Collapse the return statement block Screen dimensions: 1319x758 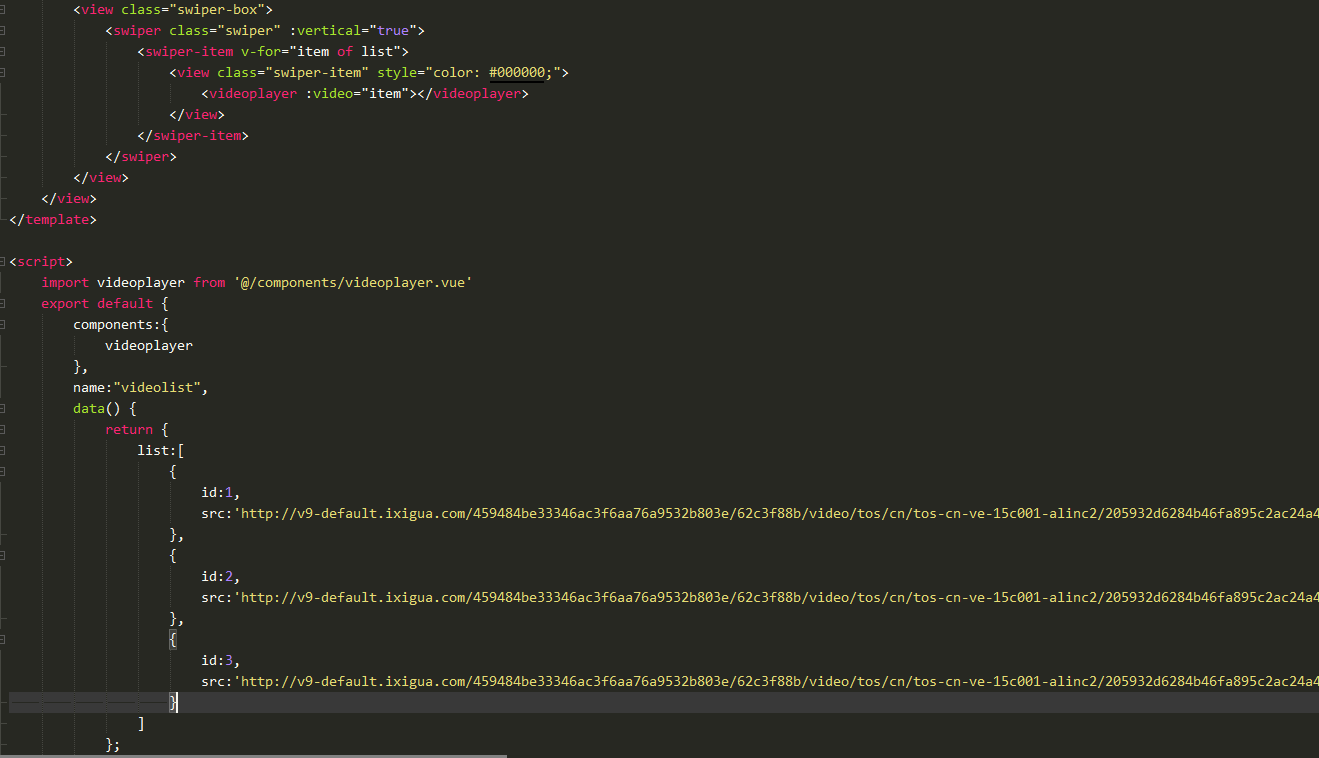click(x=3, y=430)
